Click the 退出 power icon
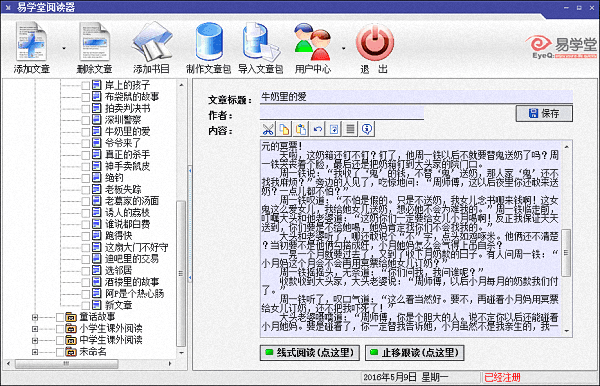 coord(375,42)
